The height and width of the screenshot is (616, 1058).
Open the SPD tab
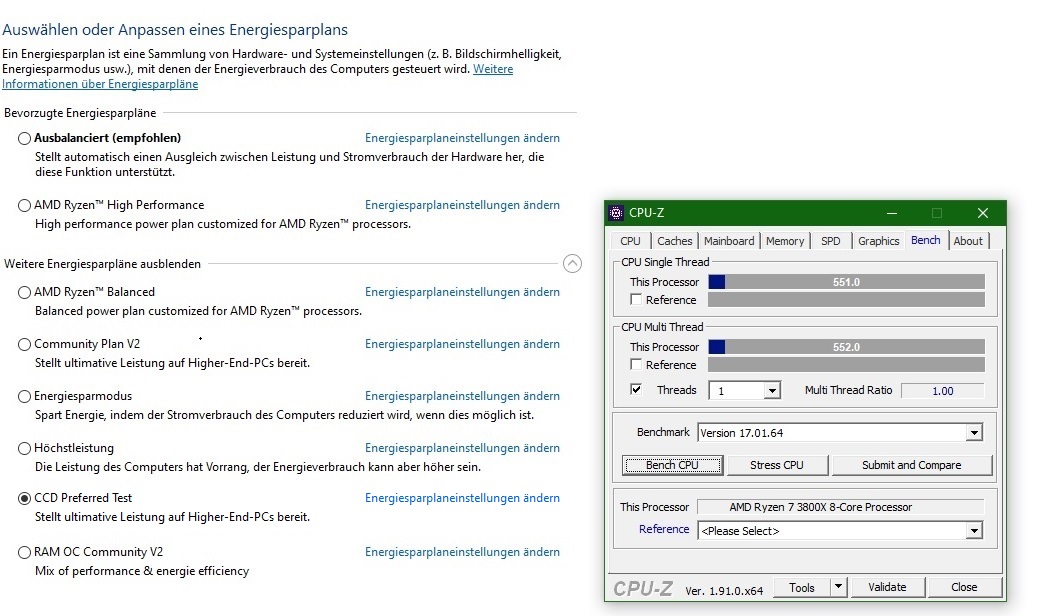831,241
